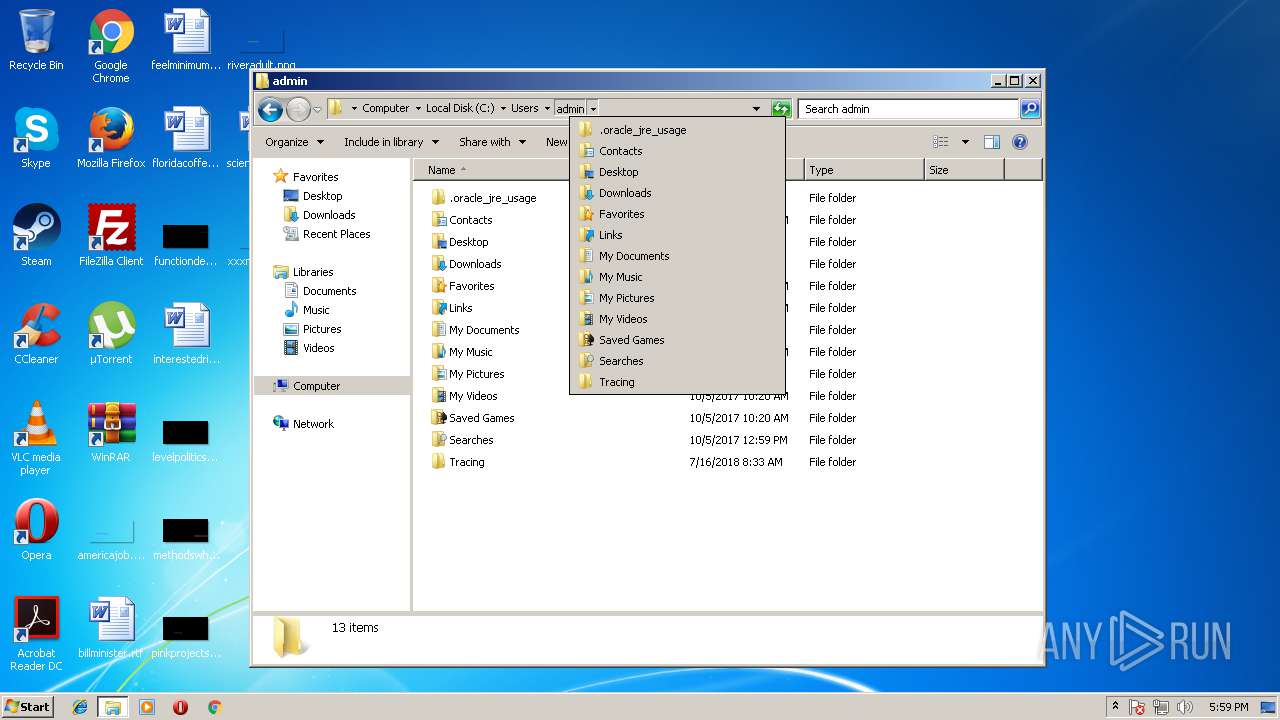Choose My Documents in breadcrumb dropdown
The image size is (1280, 720).
677,256
